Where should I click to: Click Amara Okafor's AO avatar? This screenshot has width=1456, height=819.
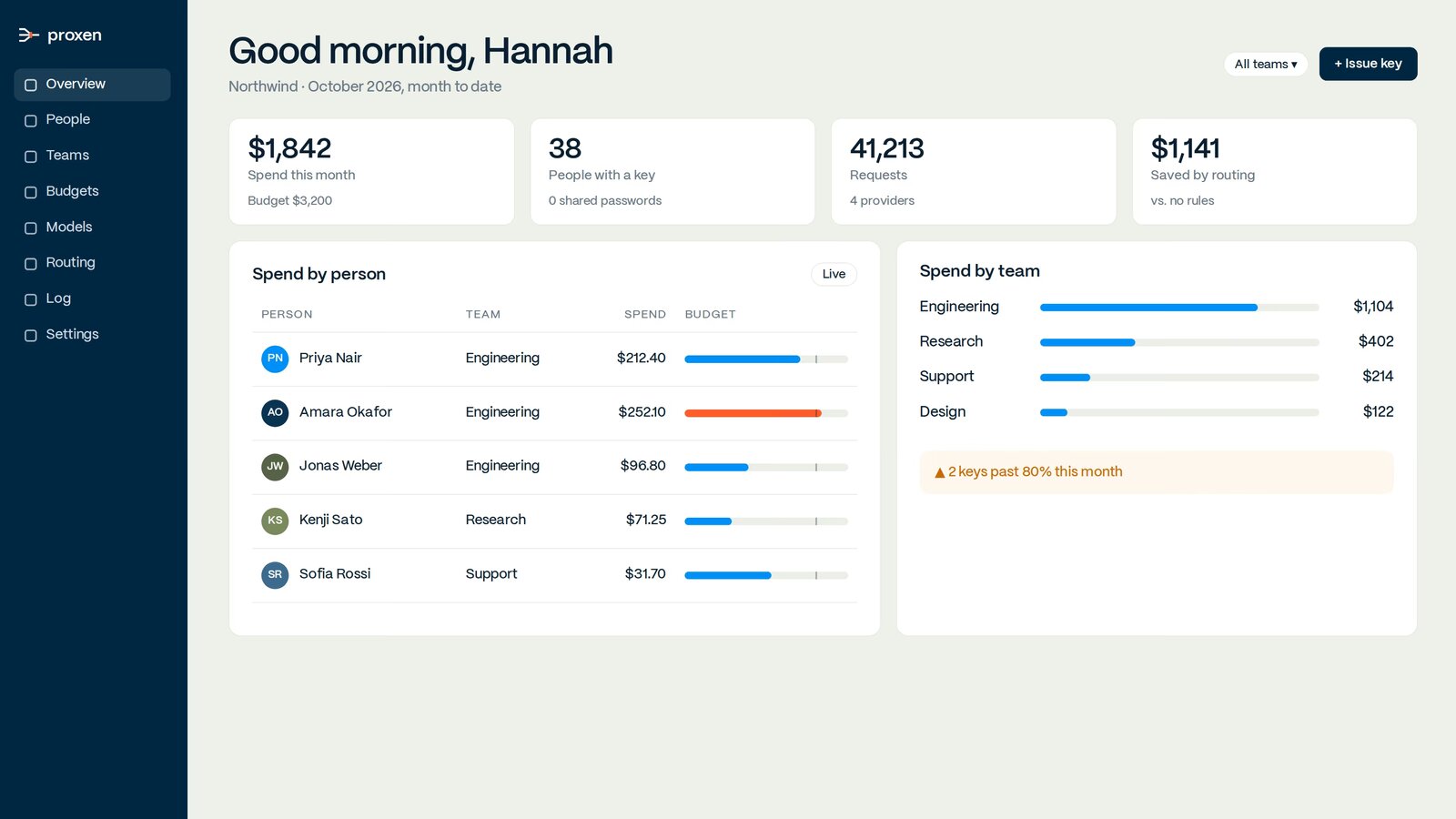(275, 412)
